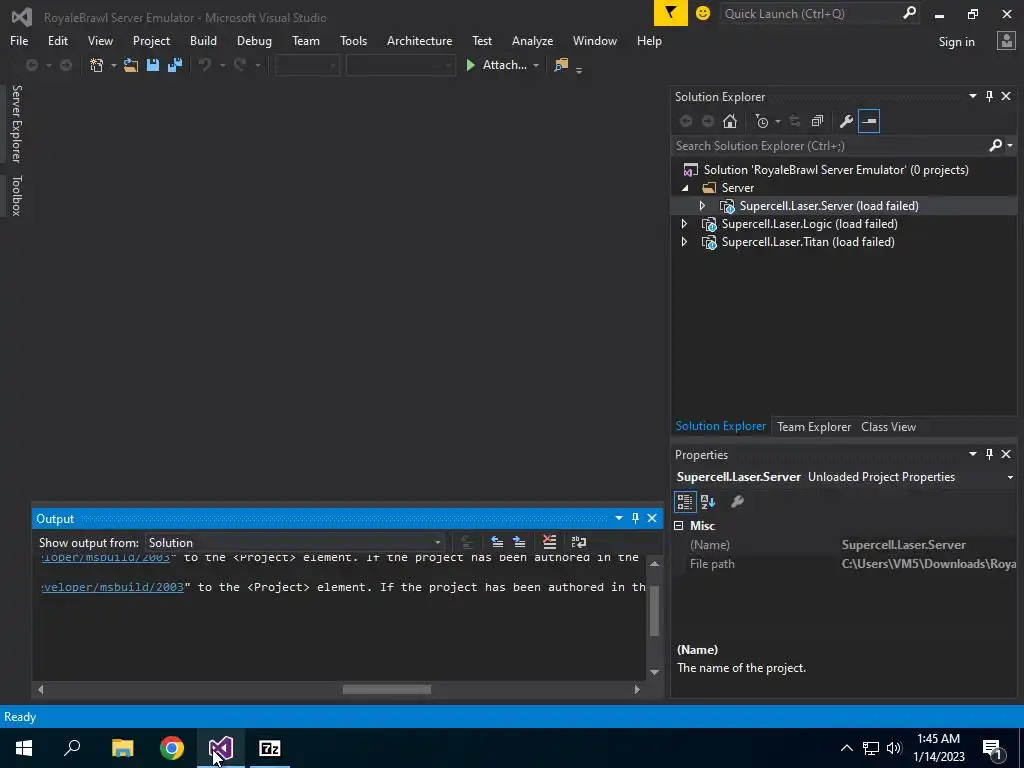This screenshot has width=1024, height=768.
Task: Expand Supercell.Laser.Logic project node
Action: click(684, 224)
